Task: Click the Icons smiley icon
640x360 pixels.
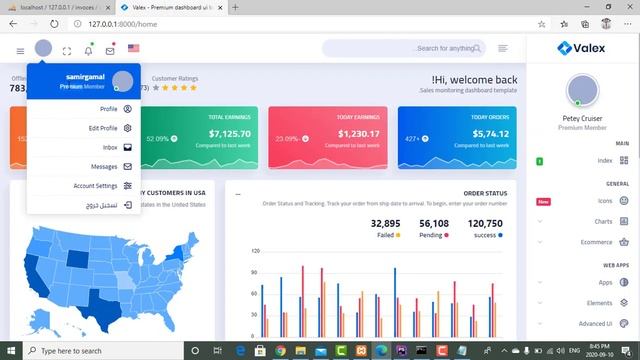Action: click(624, 200)
